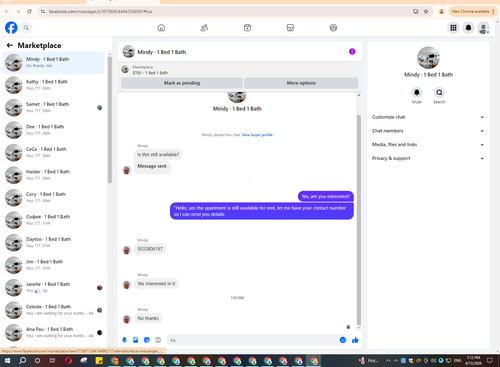Viewport: 500px width, 367px height.
Task: Open Dayton - 1 Bed 1 Bath conversation
Action: coord(54,242)
